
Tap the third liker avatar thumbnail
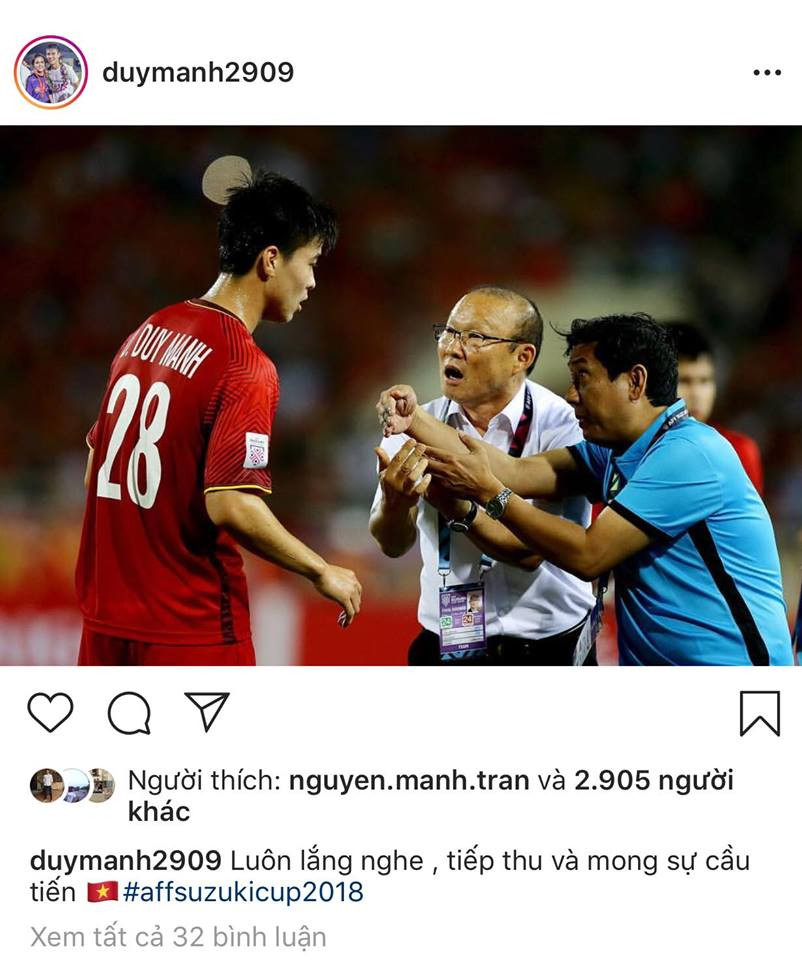coord(102,785)
